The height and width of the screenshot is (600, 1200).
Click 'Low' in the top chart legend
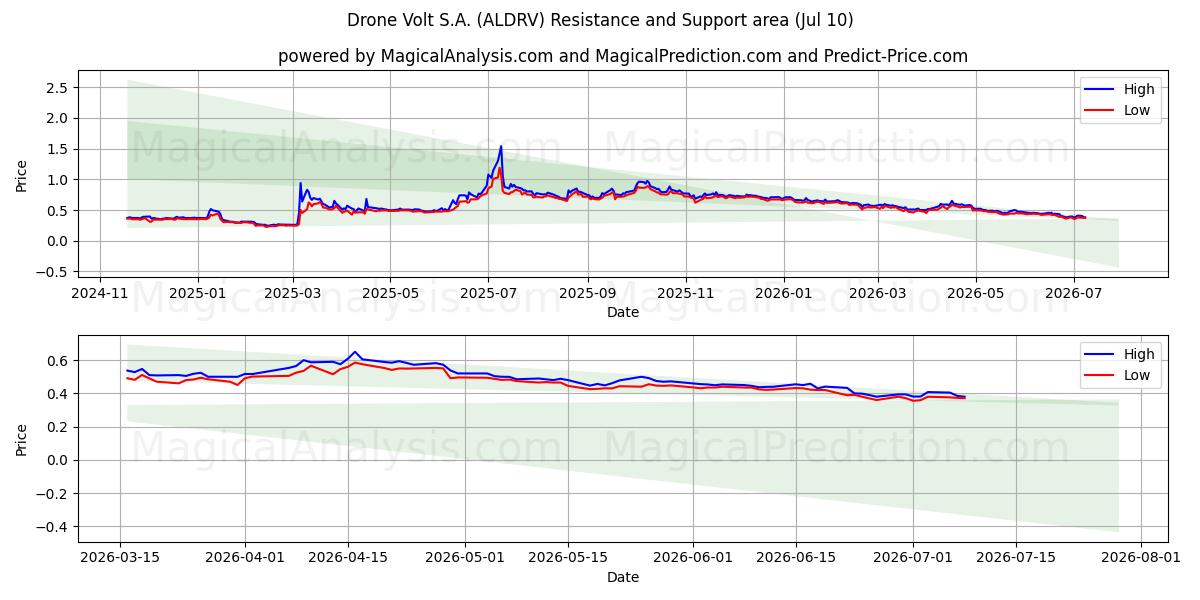1137,110
